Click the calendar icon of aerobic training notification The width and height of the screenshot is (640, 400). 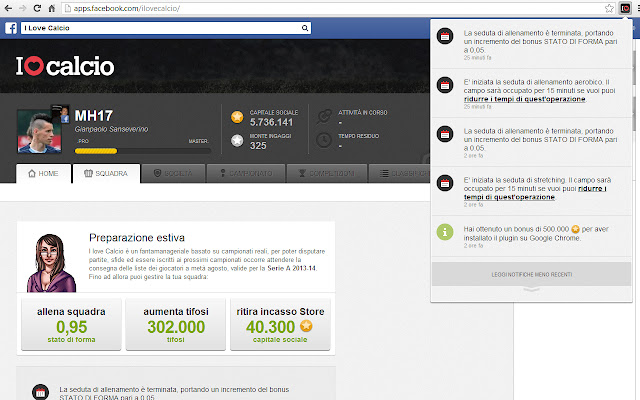tap(445, 85)
